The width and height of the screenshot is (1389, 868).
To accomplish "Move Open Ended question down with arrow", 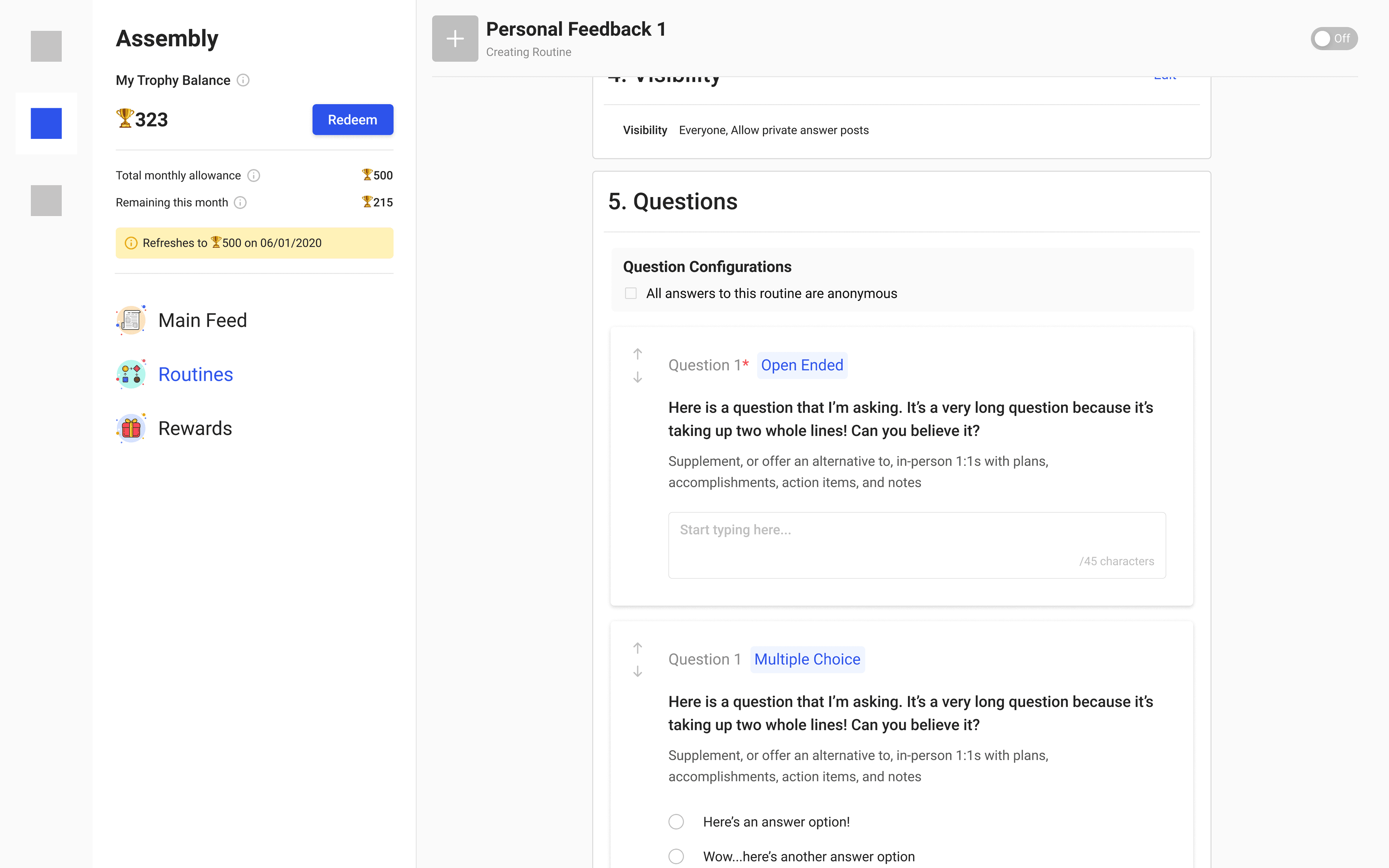I will click(x=637, y=377).
